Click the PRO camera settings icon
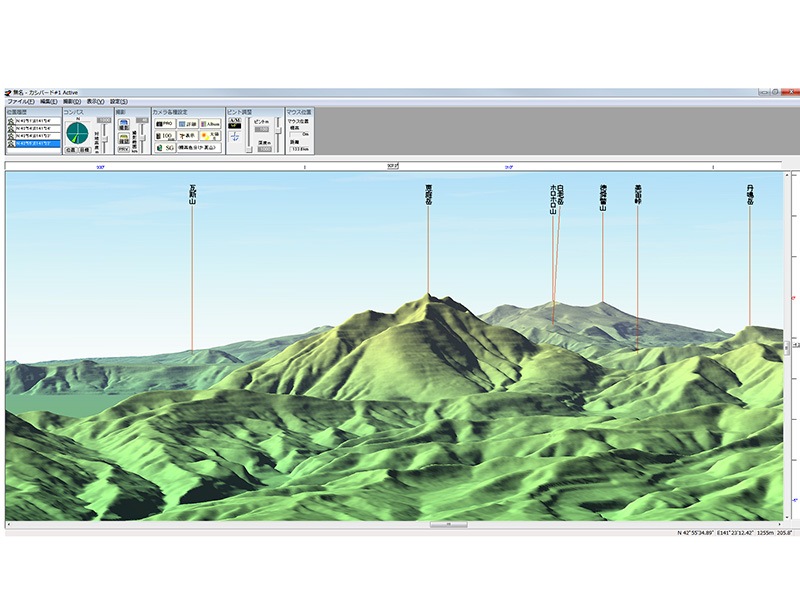 point(165,123)
